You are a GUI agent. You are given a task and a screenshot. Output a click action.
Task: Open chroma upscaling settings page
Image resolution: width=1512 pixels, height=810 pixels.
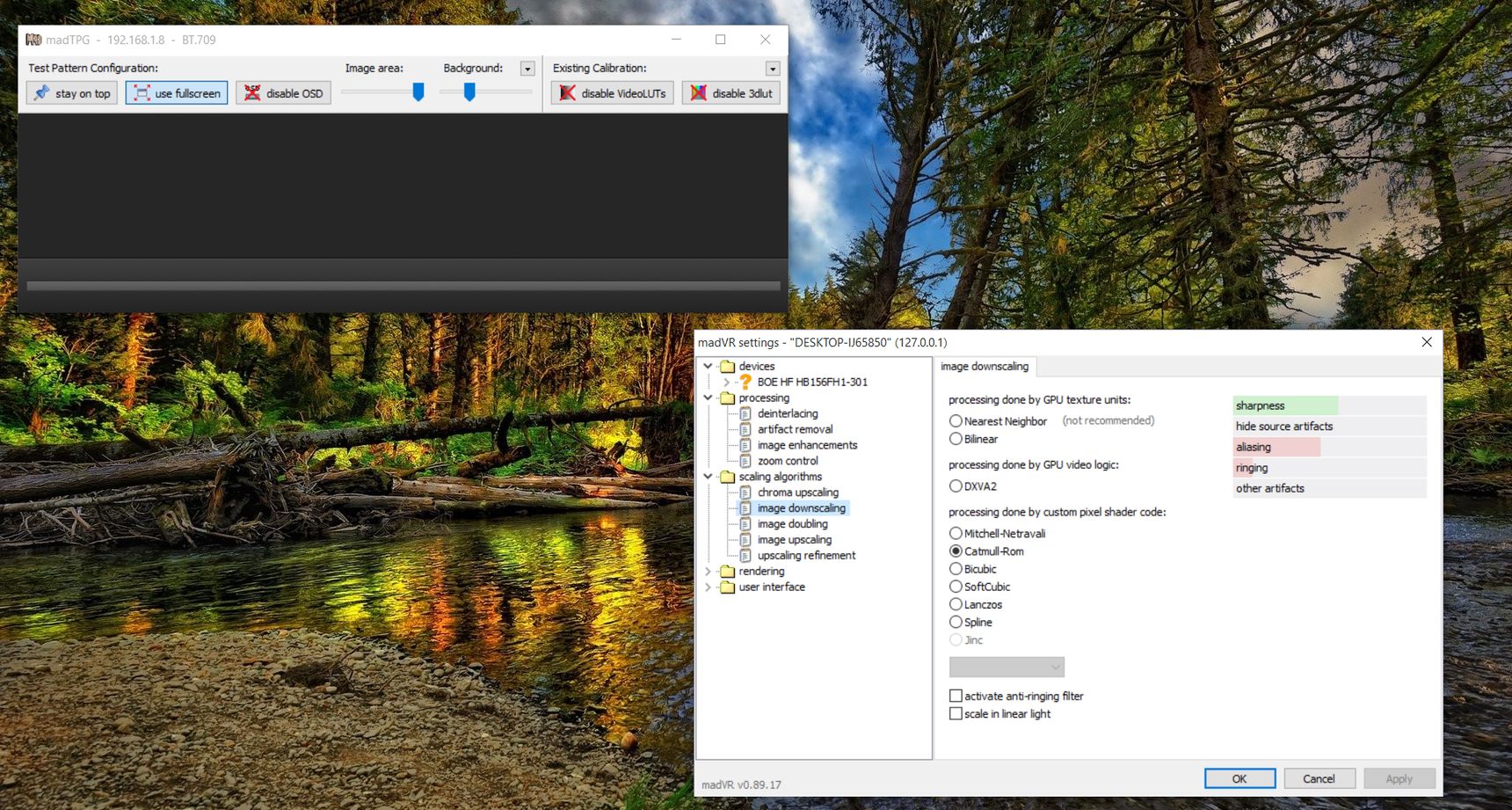pos(798,493)
